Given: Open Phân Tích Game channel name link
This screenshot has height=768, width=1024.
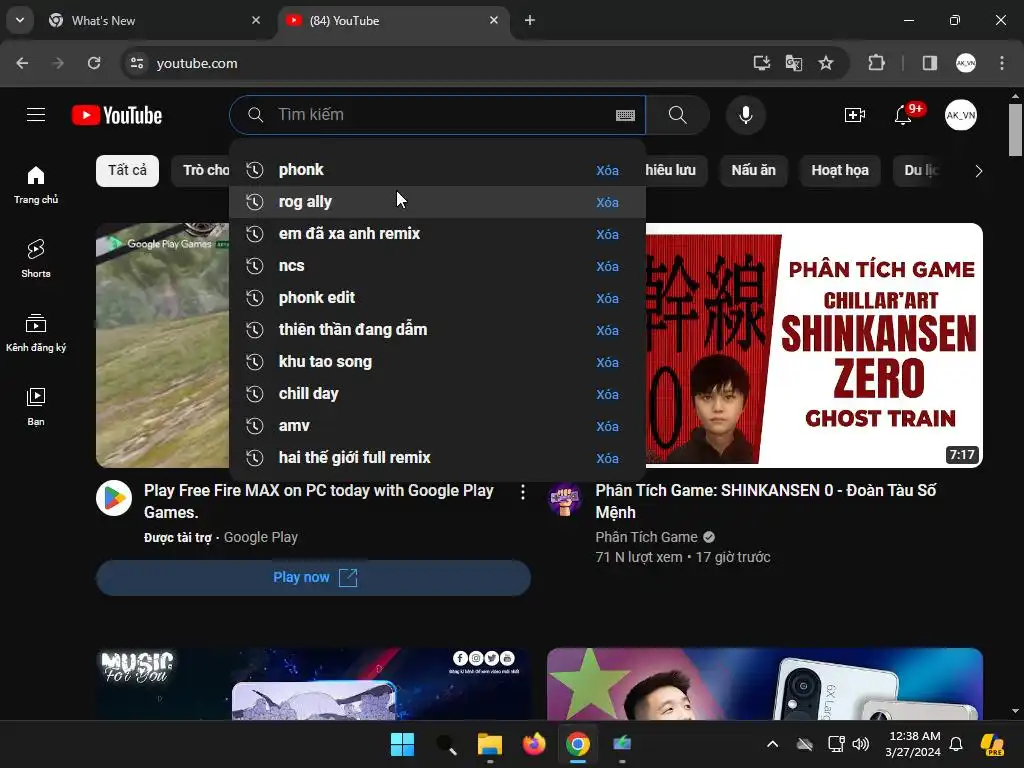Looking at the screenshot, I should [647, 537].
